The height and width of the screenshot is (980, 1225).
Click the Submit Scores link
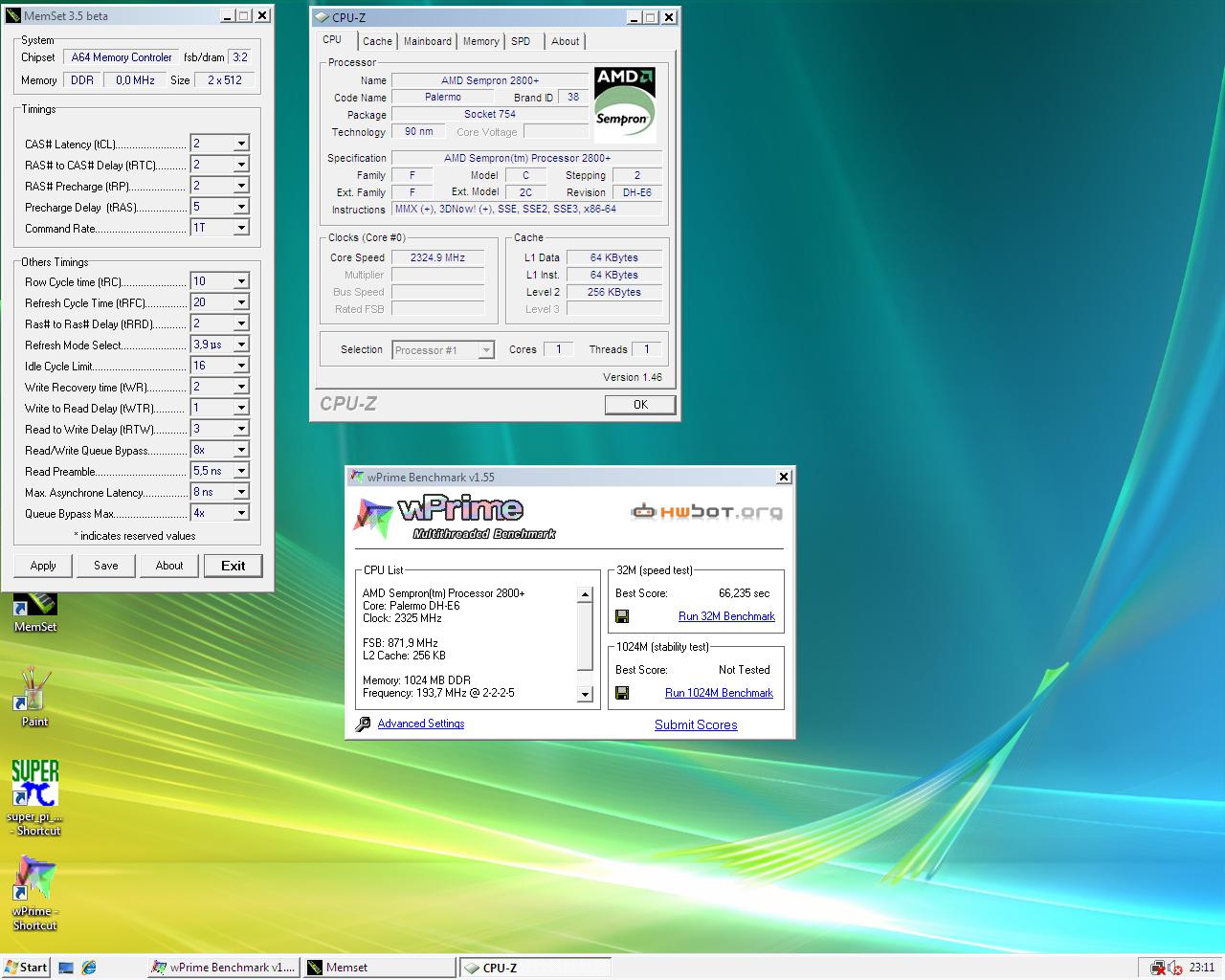[696, 724]
